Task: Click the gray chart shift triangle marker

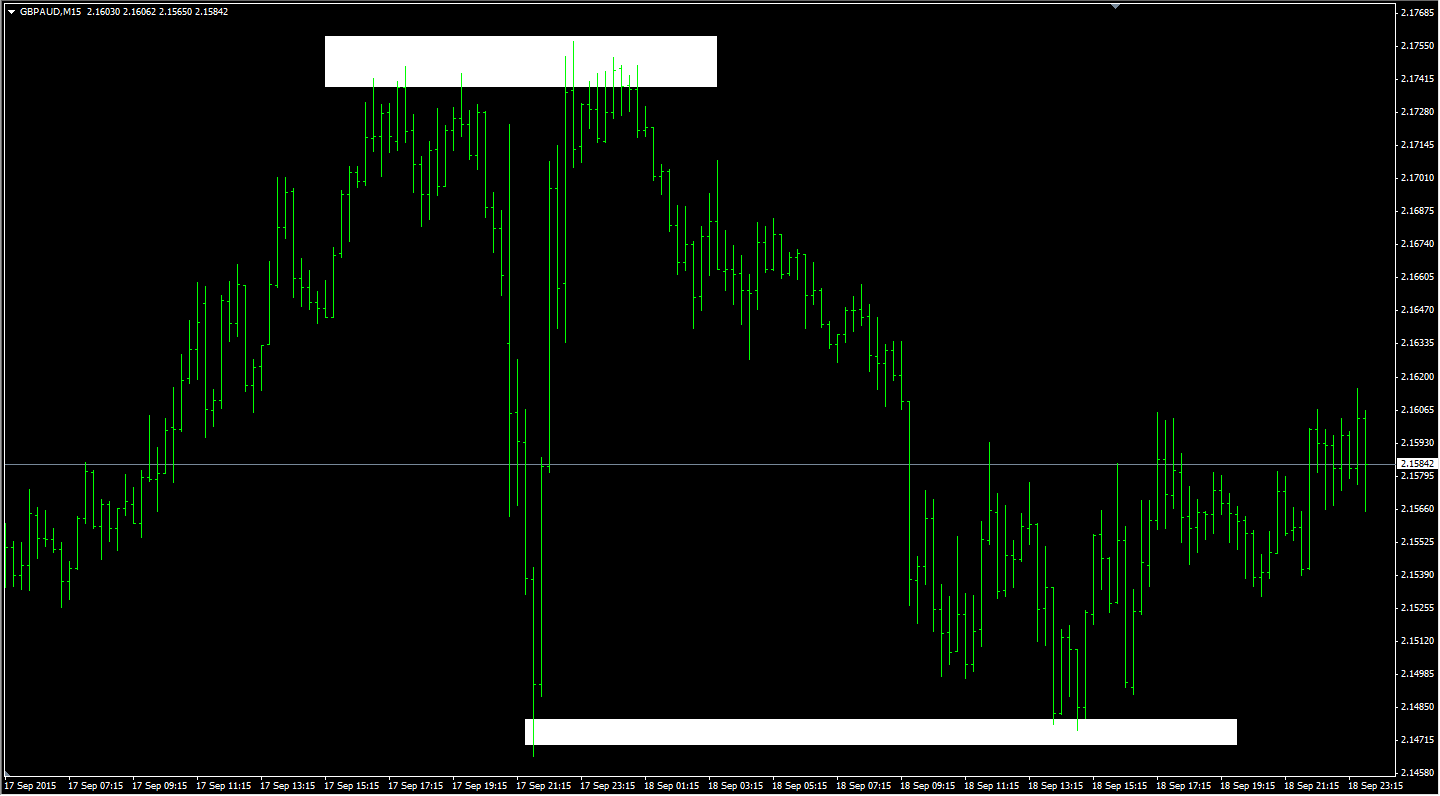Action: point(1116,6)
